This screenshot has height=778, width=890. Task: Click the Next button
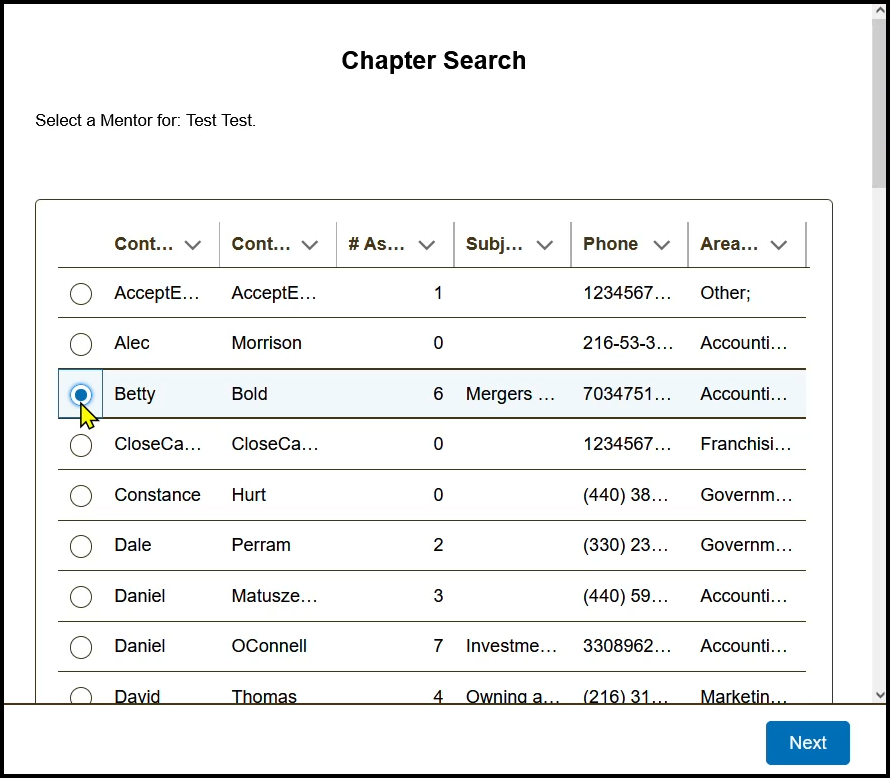point(807,743)
